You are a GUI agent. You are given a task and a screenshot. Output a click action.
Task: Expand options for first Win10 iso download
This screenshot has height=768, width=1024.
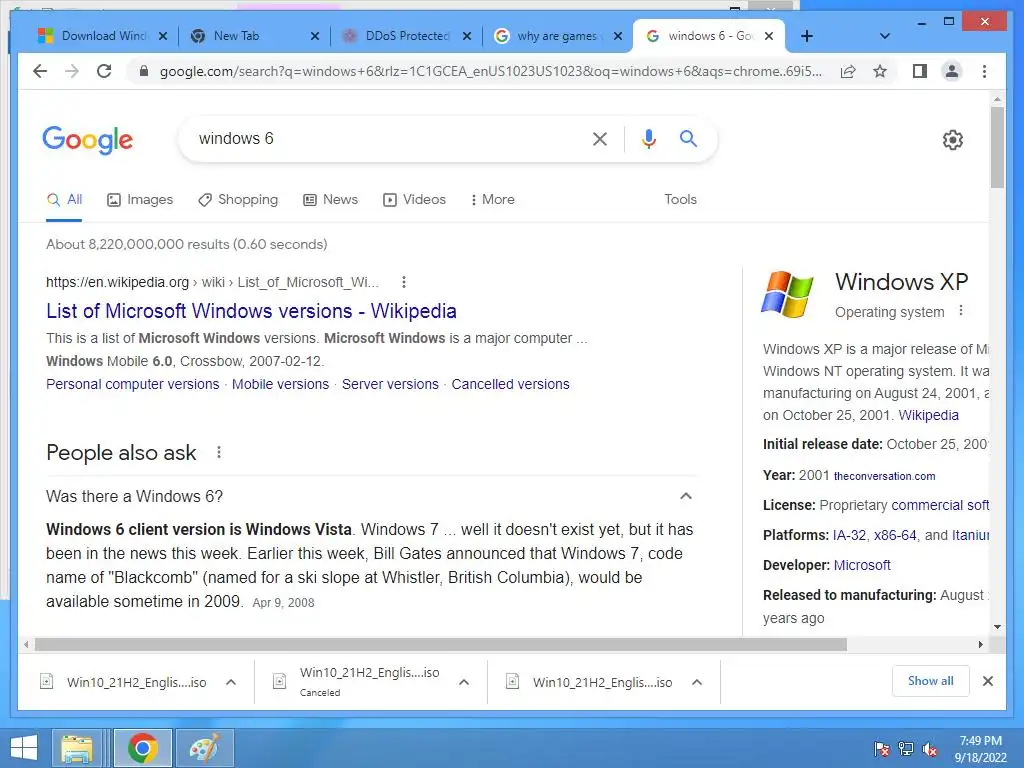[231, 682]
